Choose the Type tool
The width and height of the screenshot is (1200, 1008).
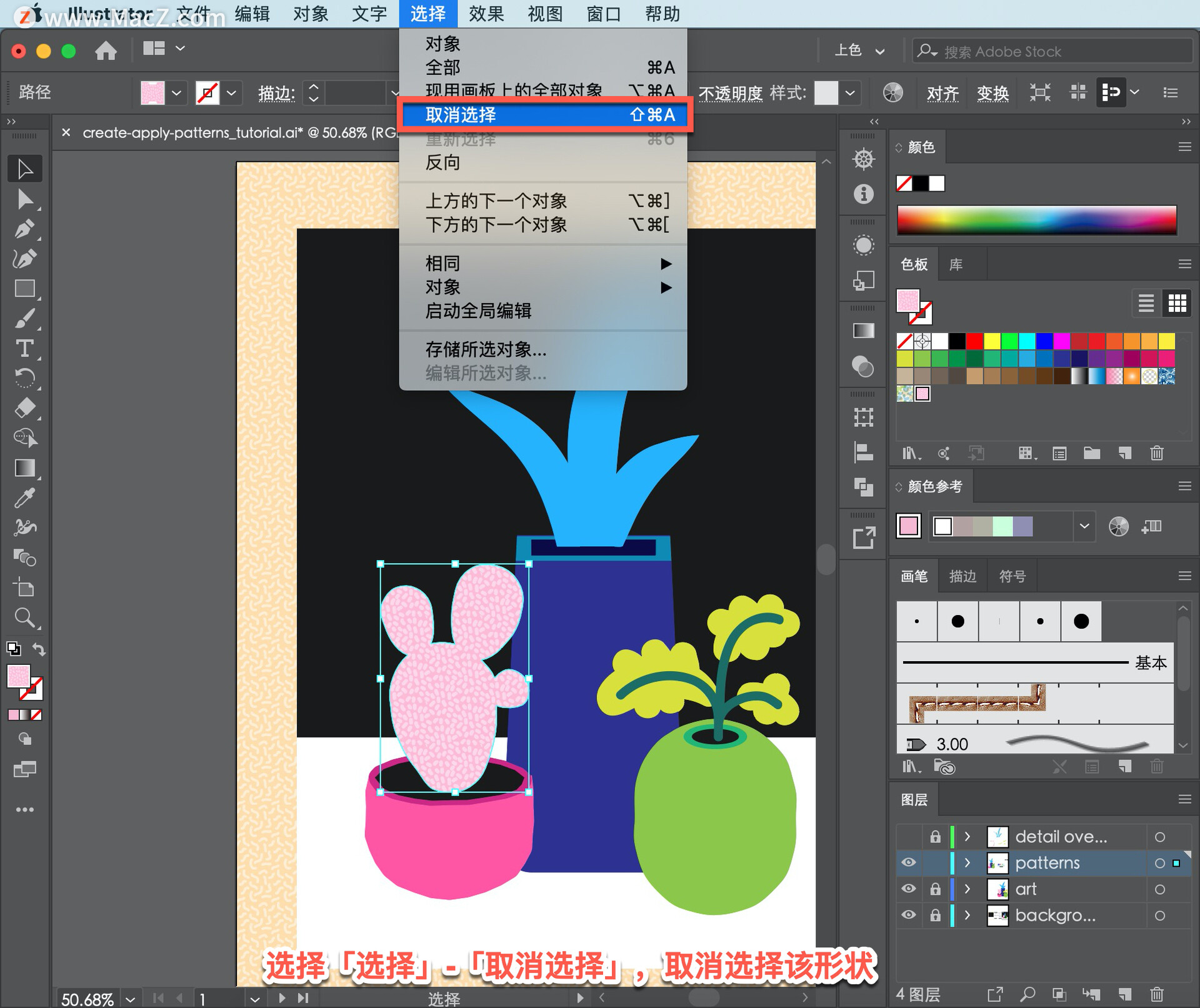pos(24,348)
